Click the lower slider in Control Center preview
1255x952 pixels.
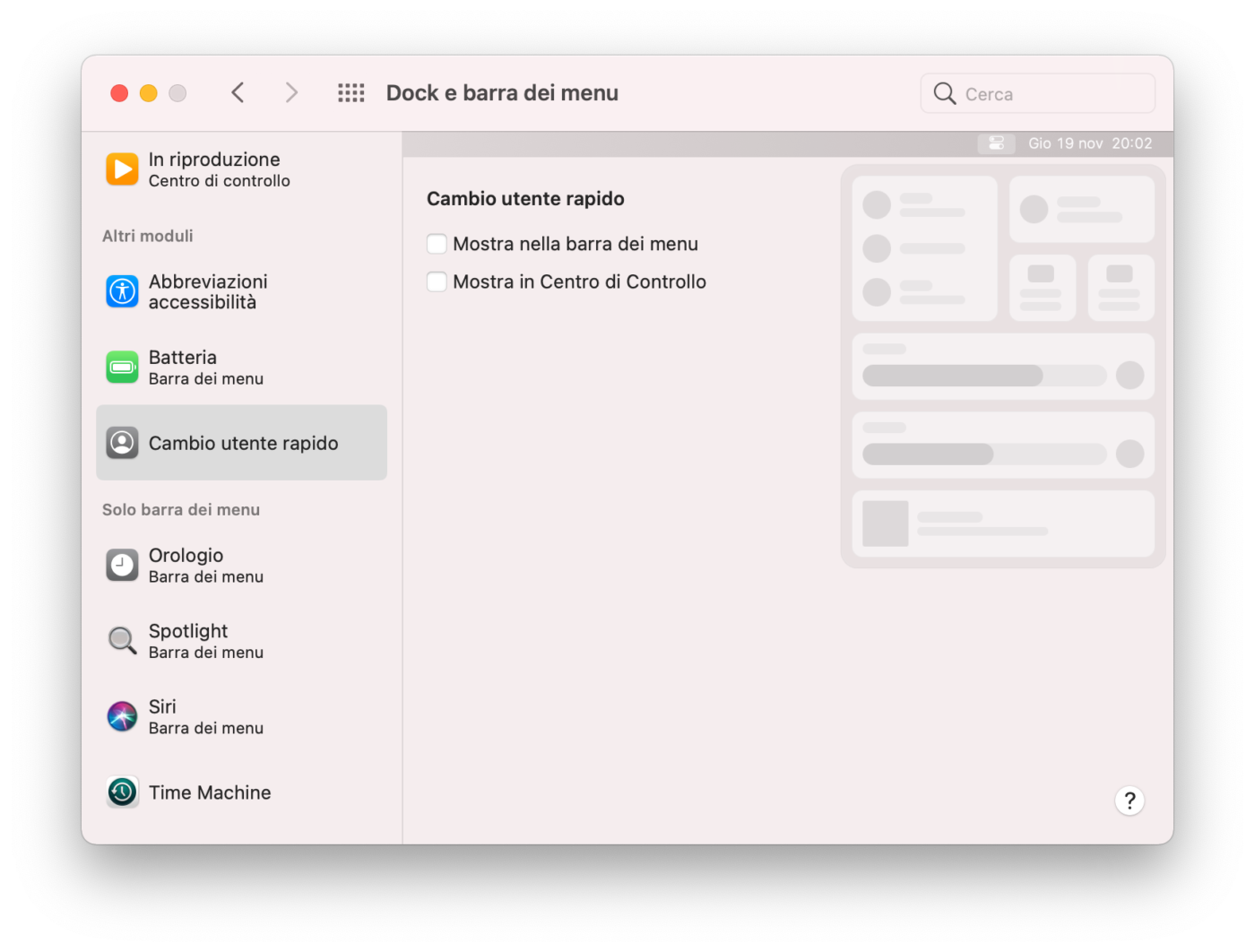pyautogui.click(x=984, y=454)
